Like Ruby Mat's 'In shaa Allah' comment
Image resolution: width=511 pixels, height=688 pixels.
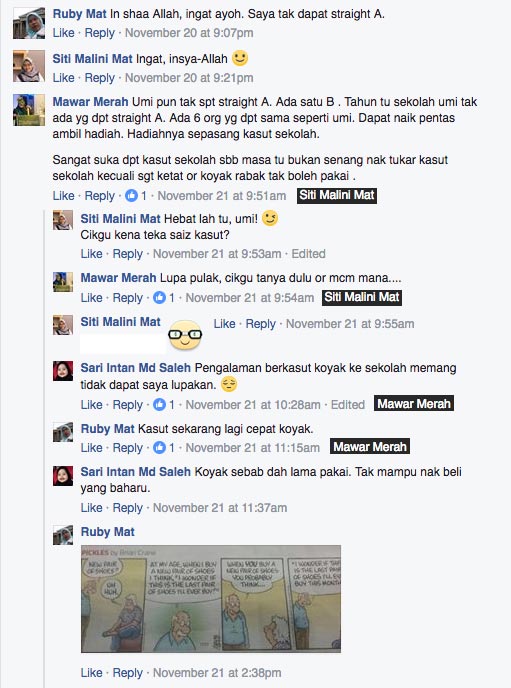pos(63,33)
